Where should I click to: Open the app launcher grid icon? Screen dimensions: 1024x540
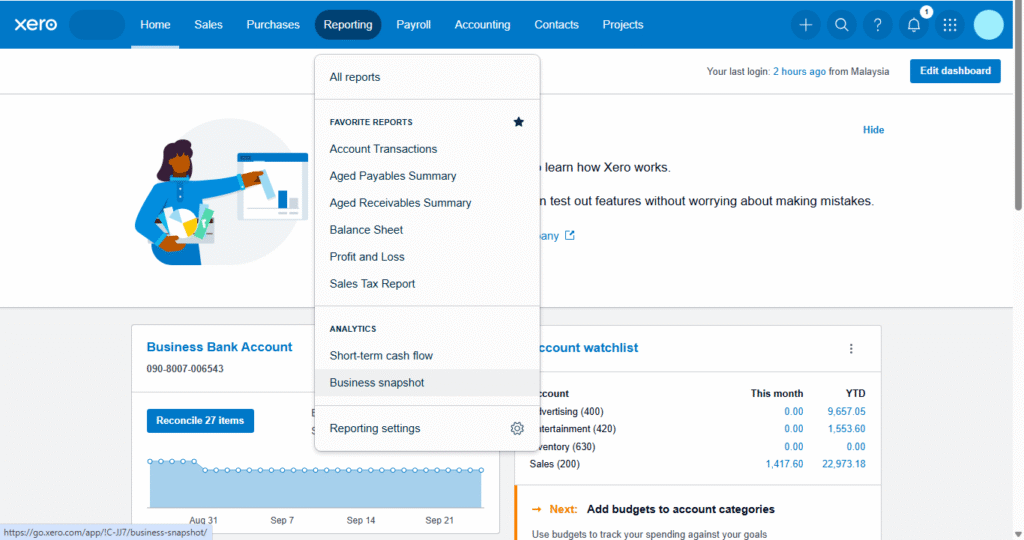coord(950,25)
